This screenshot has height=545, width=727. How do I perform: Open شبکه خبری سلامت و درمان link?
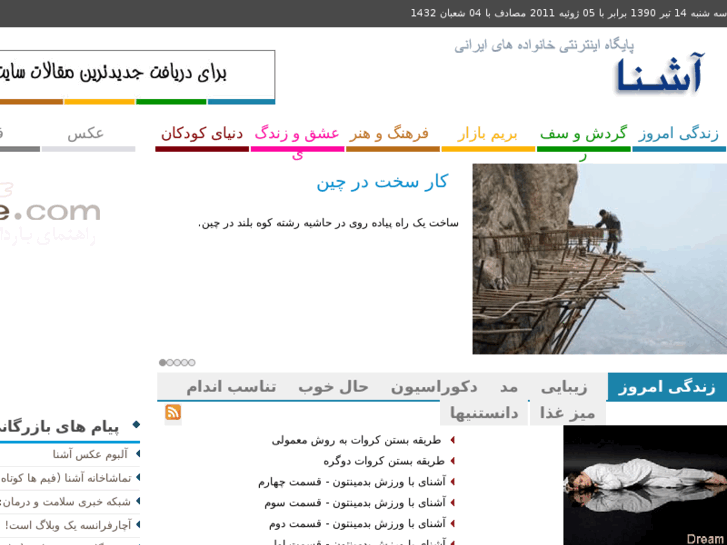click(x=65, y=502)
